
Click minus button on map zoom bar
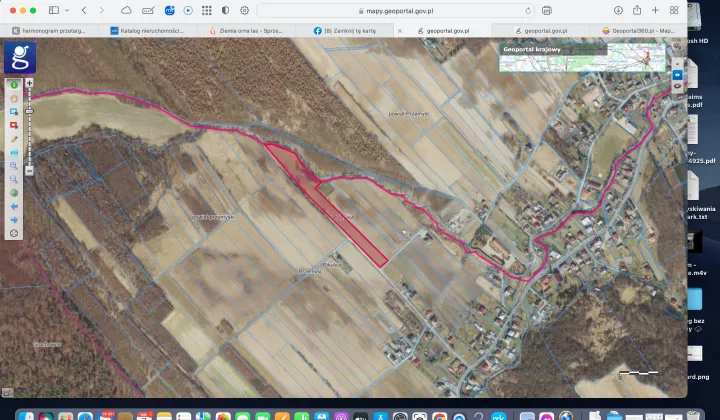[x=29, y=171]
